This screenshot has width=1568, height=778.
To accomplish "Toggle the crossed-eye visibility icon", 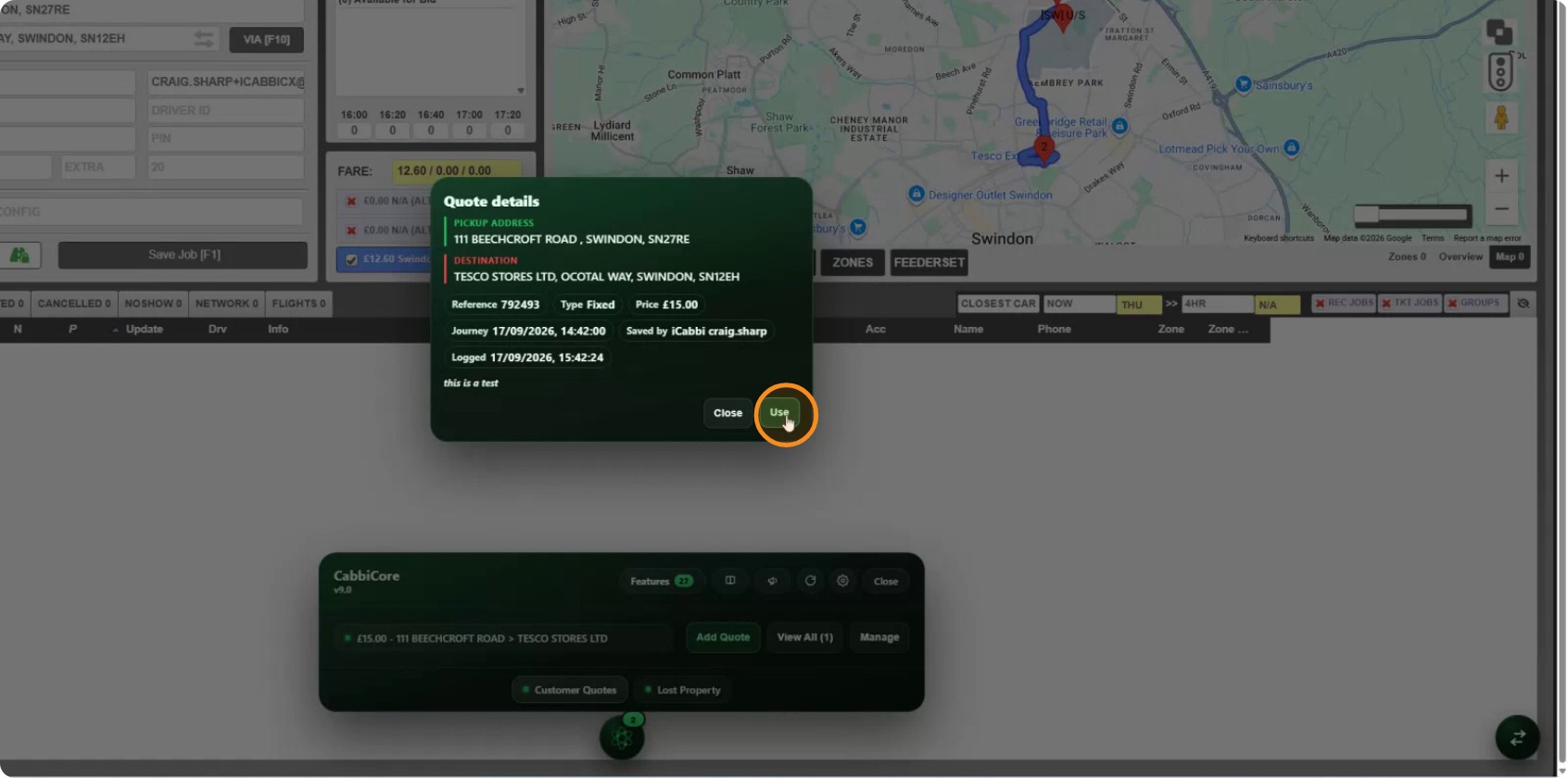I will pos(1523,304).
